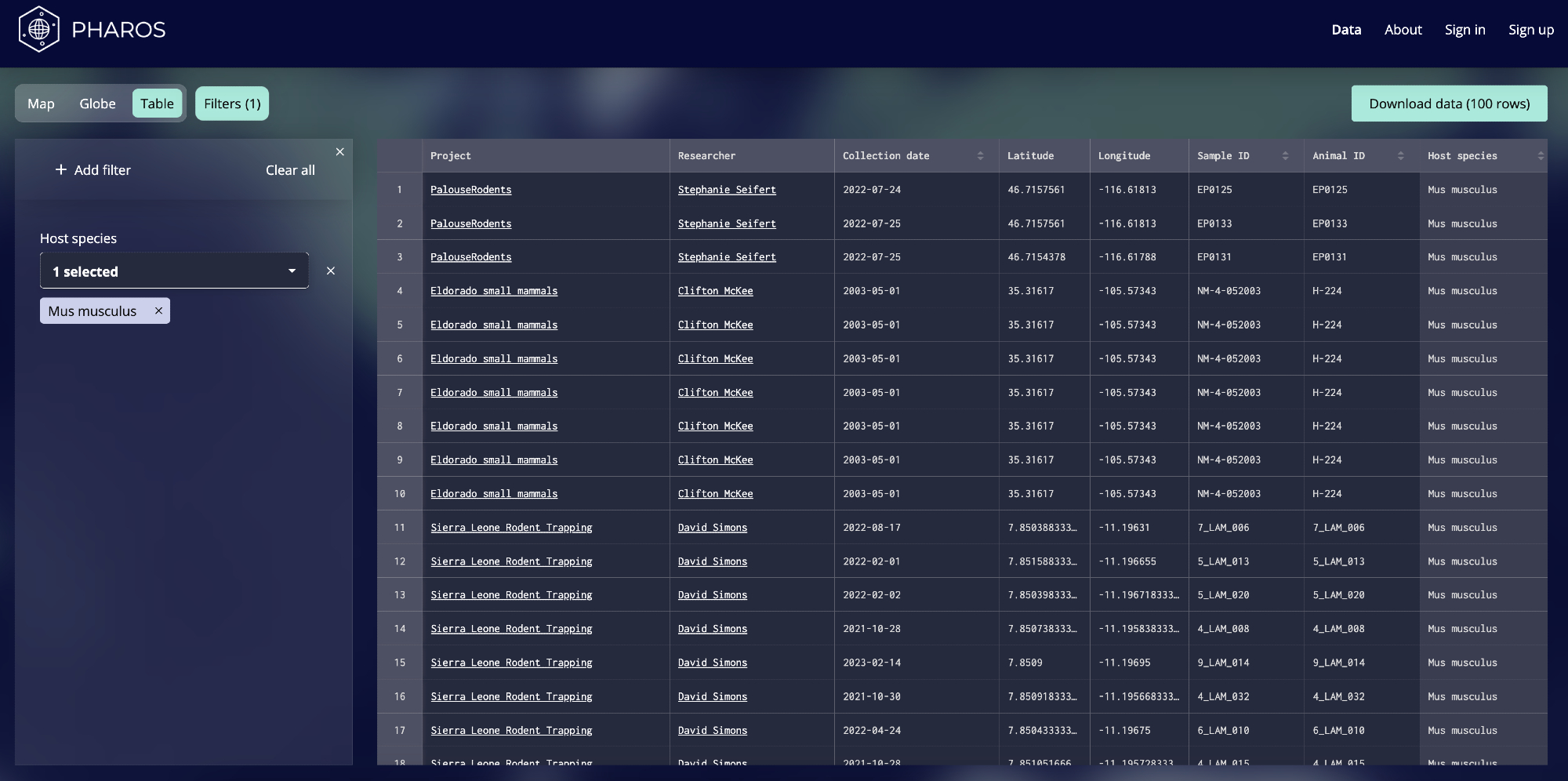Image resolution: width=1568 pixels, height=781 pixels.
Task: Toggle the Filters (1) panel button
Action: click(x=232, y=104)
